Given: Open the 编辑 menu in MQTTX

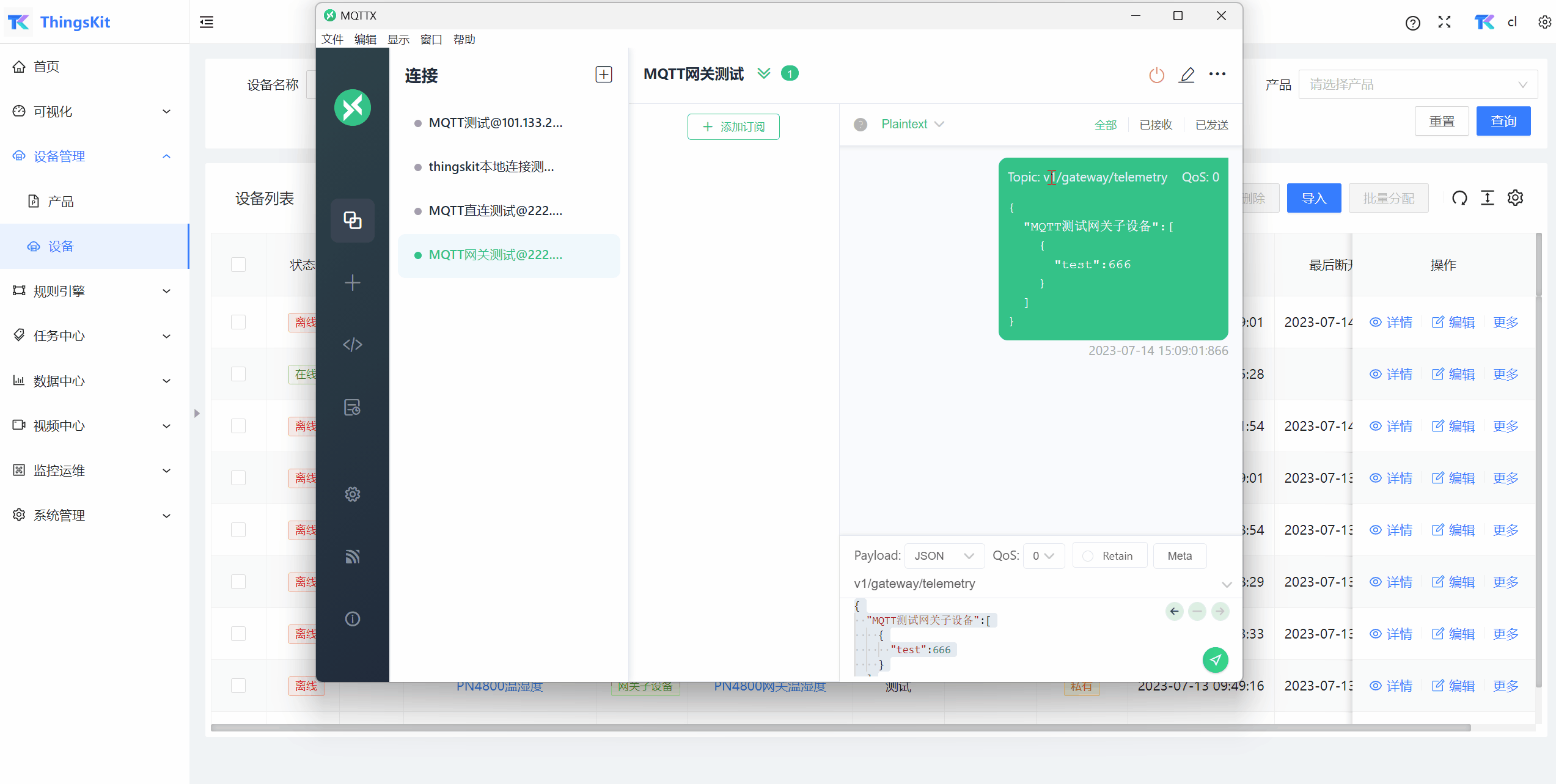Looking at the screenshot, I should pyautogui.click(x=365, y=39).
